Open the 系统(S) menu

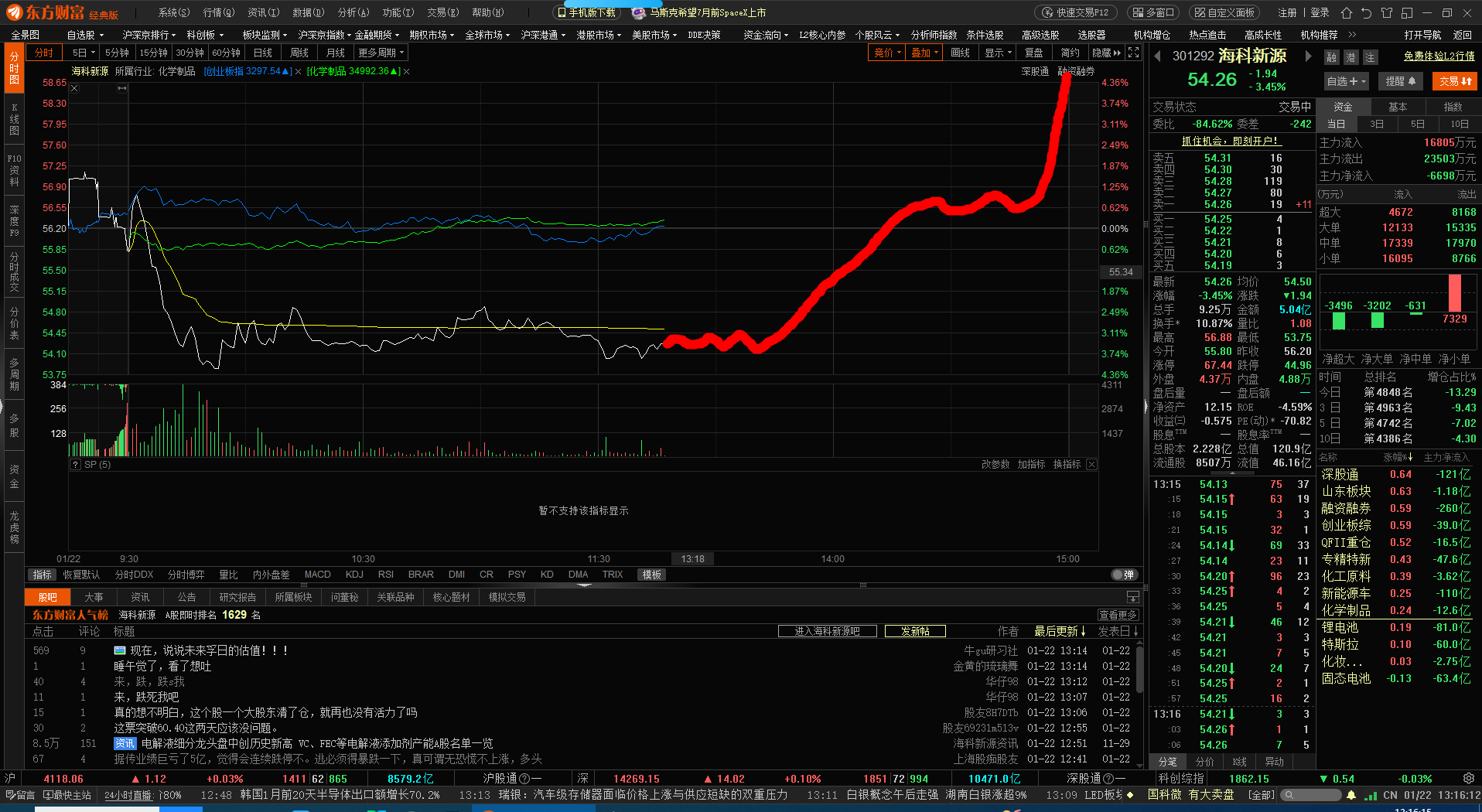(174, 12)
